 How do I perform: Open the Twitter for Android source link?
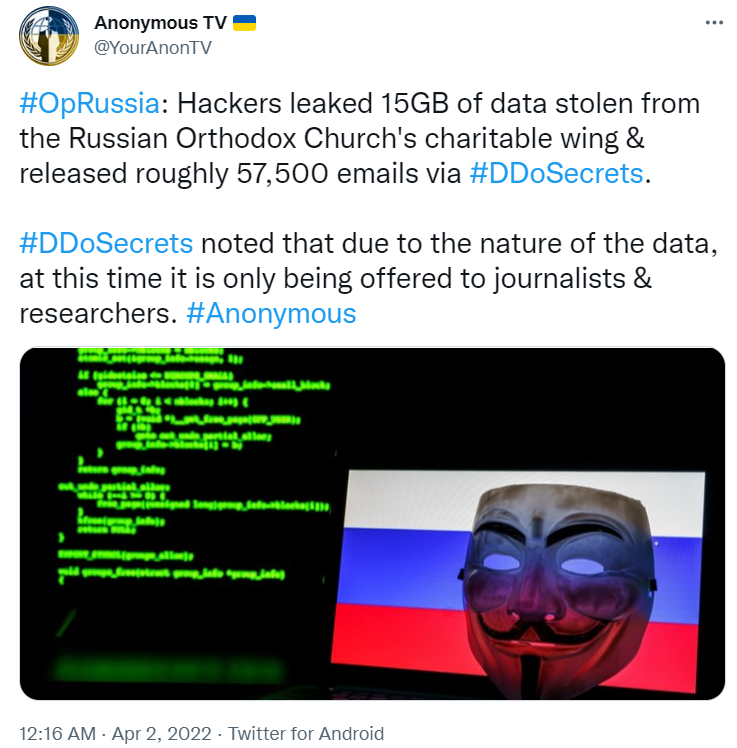pos(306,733)
